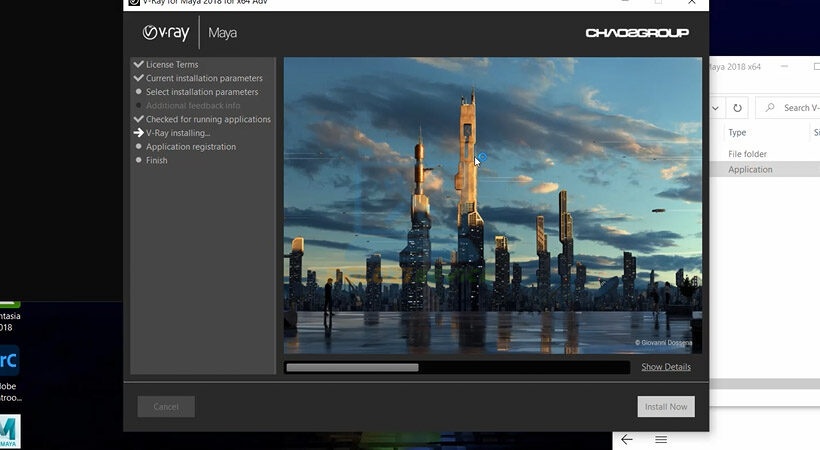Open the Adobe Rc desktop icon
This screenshot has height=450, width=820.
coord(9,360)
